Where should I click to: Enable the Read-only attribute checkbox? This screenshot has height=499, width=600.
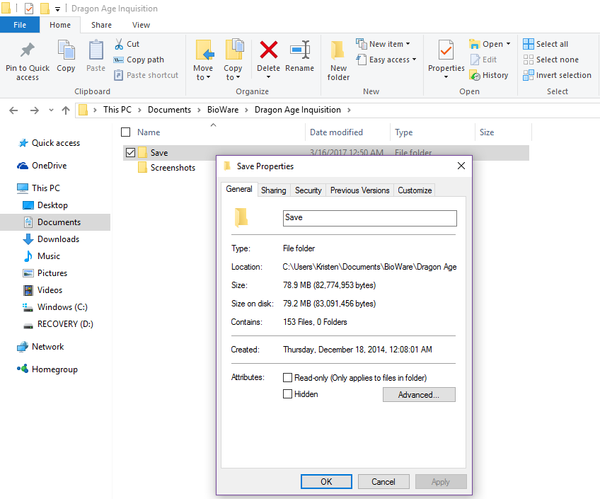(287, 378)
